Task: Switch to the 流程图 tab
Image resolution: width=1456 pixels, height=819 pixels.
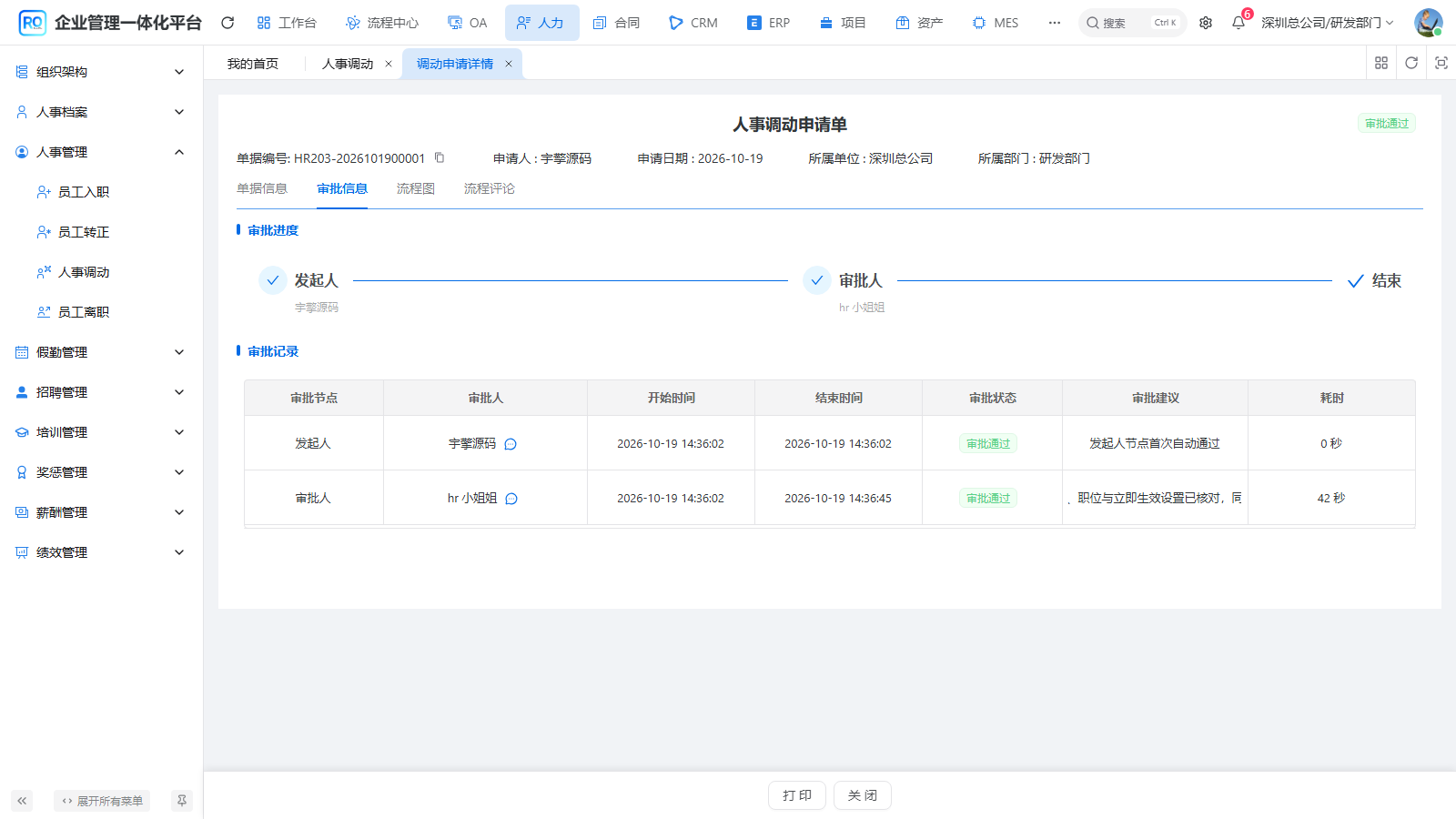Action: 416,188
